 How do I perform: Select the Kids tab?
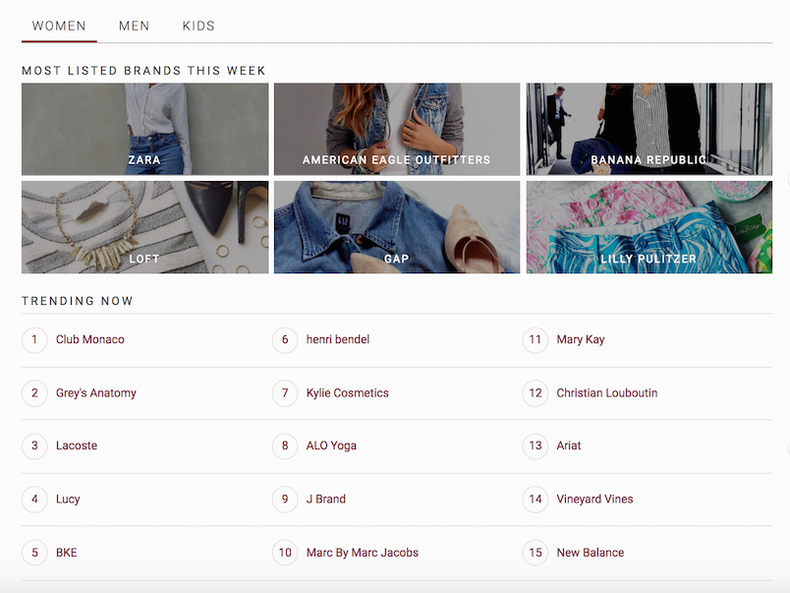[198, 26]
